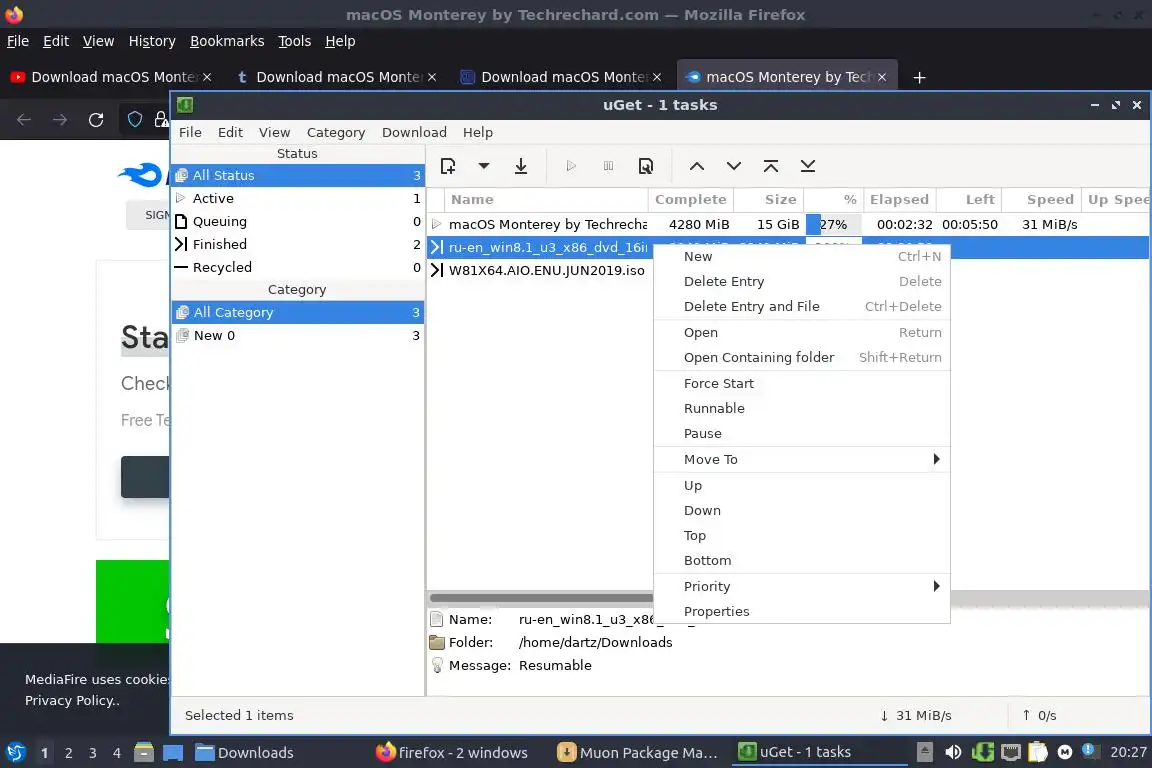Choose Delete Entry and File
This screenshot has width=1152, height=768.
point(802,306)
